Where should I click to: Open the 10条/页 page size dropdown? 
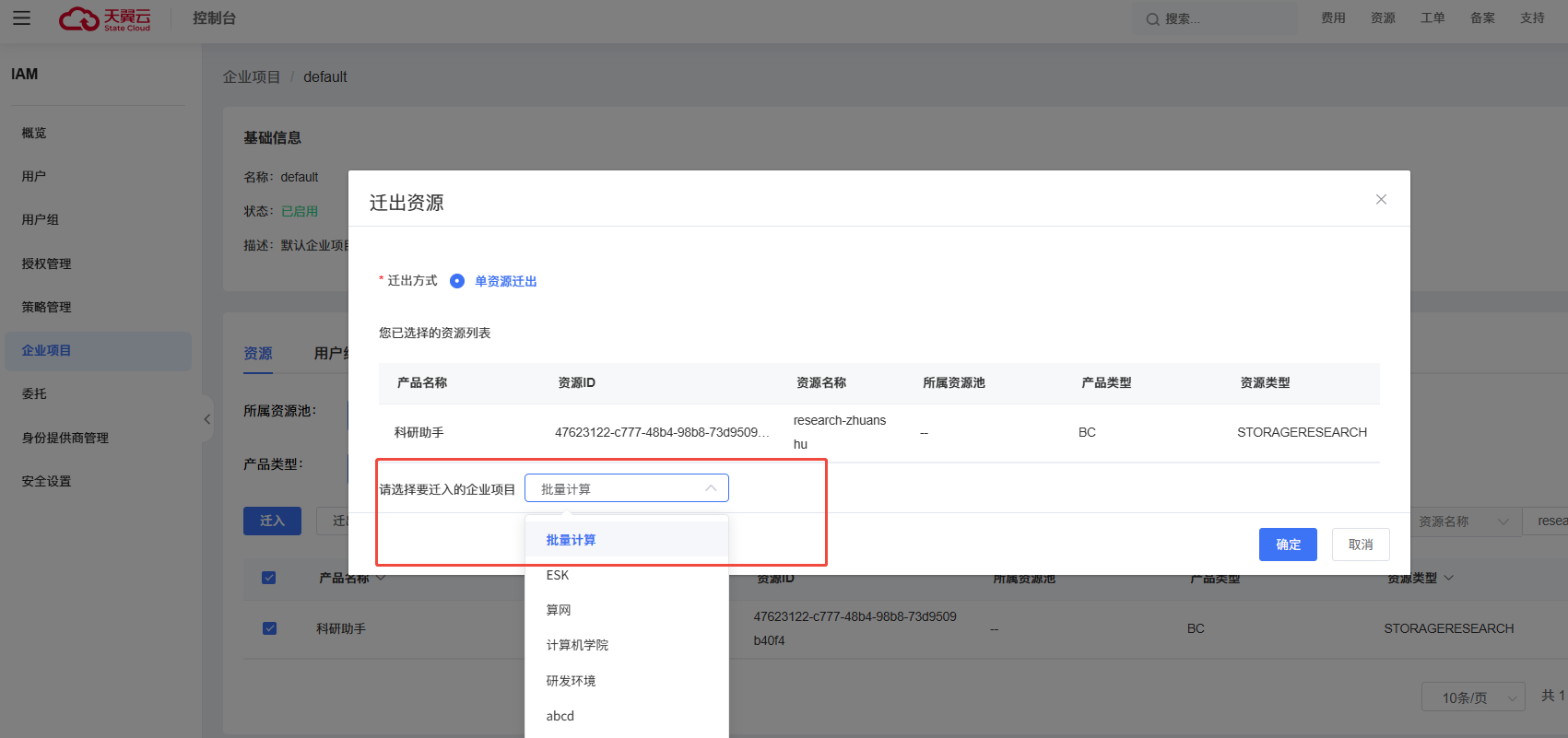point(1472,697)
